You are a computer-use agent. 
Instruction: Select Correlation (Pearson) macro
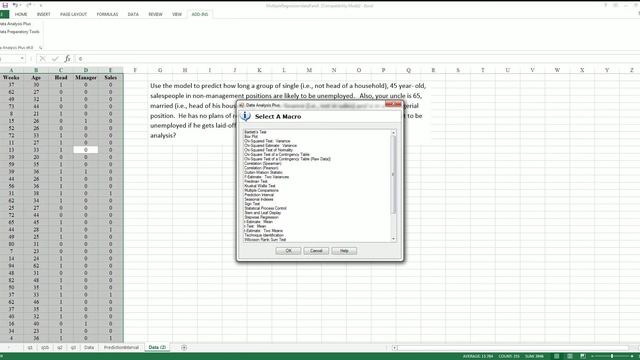(x=261, y=168)
